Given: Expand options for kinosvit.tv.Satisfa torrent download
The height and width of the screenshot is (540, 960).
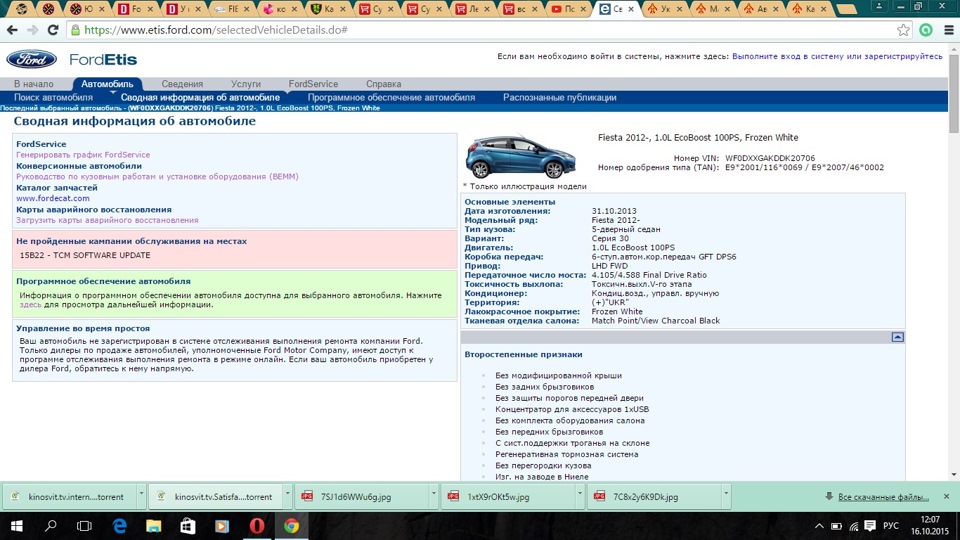Looking at the screenshot, I should (x=287, y=497).
